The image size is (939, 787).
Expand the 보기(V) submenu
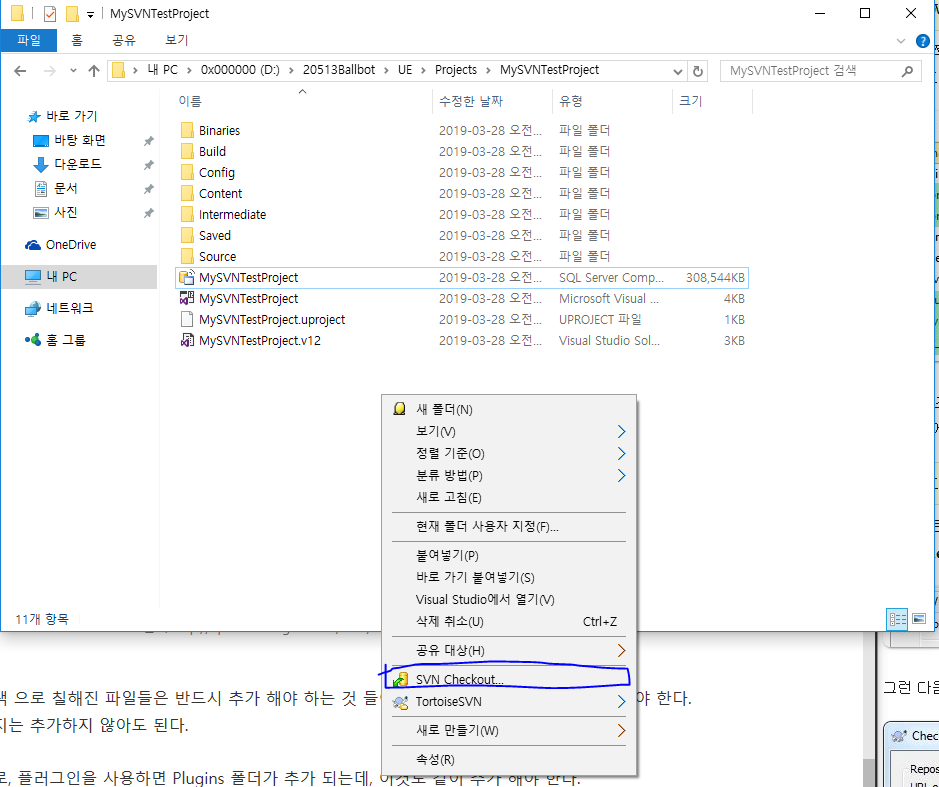pos(621,431)
